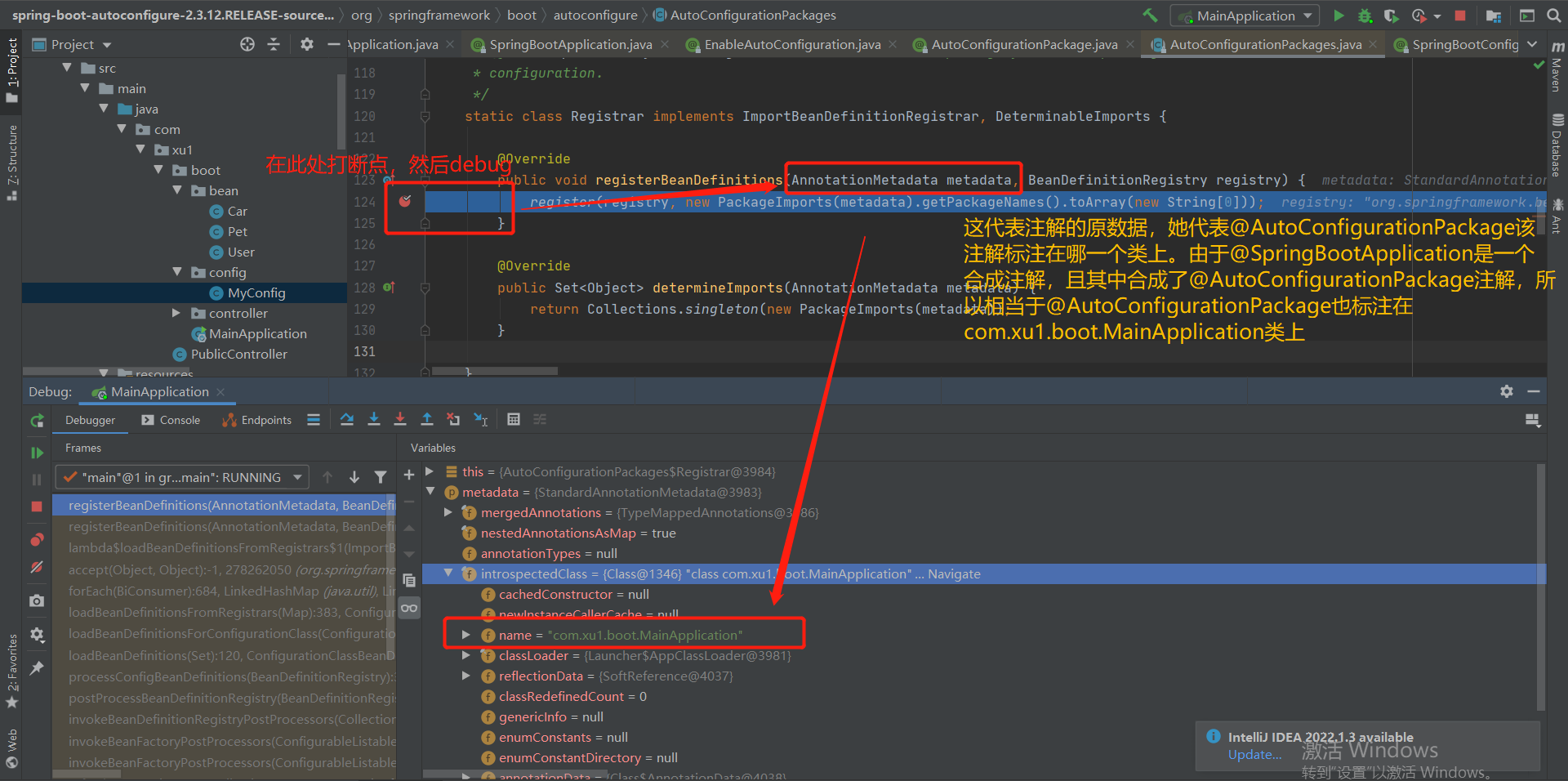The image size is (1568, 781).
Task: Toggle the Maven tool window
Action: click(1557, 66)
